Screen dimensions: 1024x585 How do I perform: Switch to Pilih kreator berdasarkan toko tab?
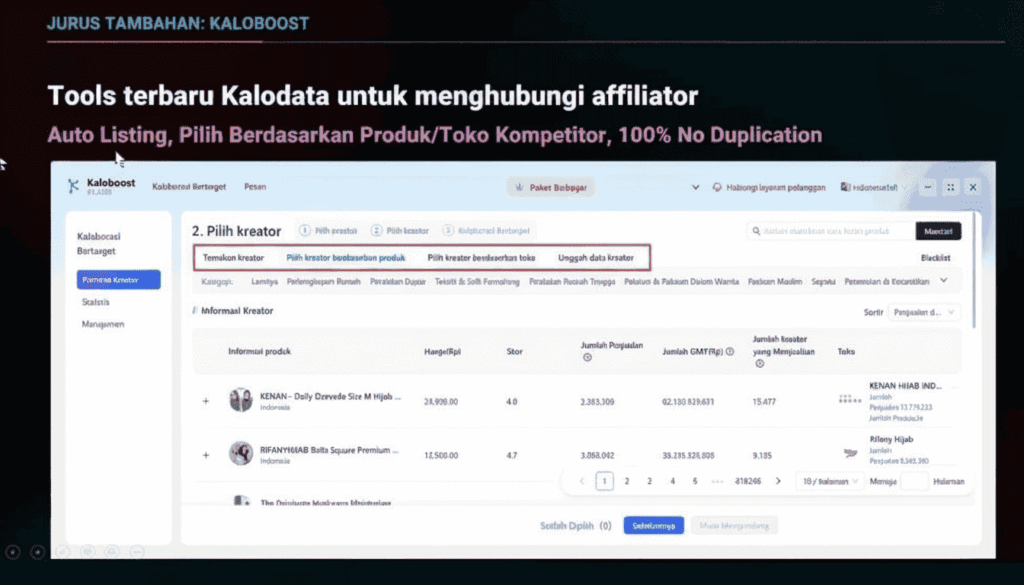481,257
